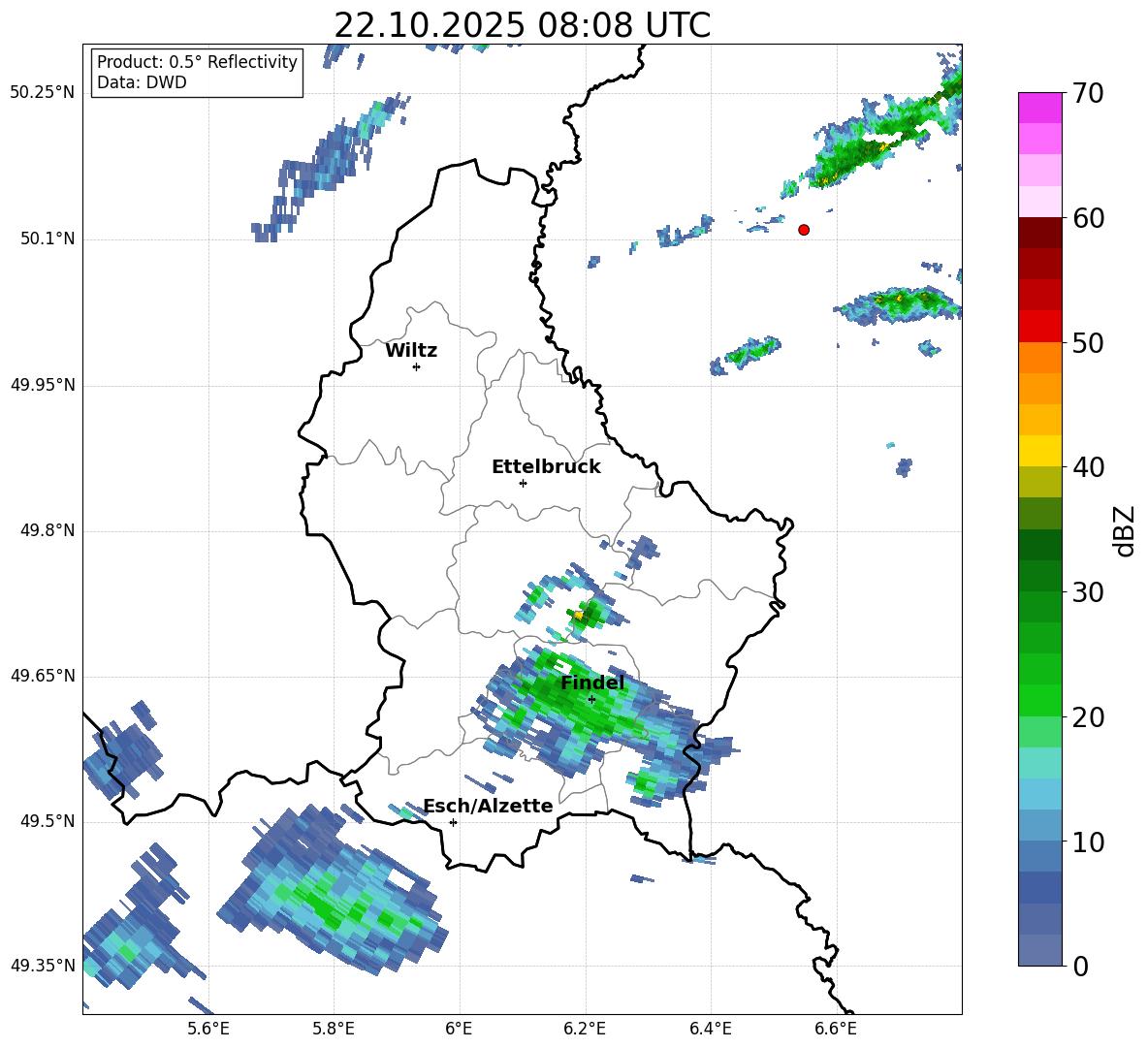Click the 40 colorbar tick label
This screenshot has height=1048, width=1148.
click(x=1088, y=467)
